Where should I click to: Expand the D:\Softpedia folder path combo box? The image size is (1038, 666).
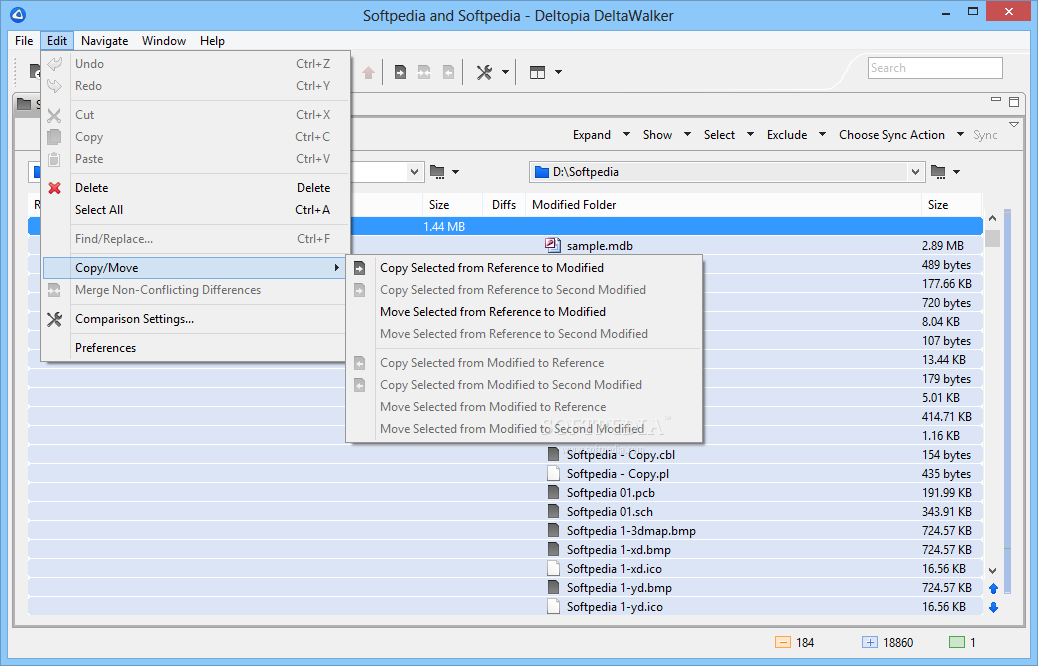tap(916, 172)
